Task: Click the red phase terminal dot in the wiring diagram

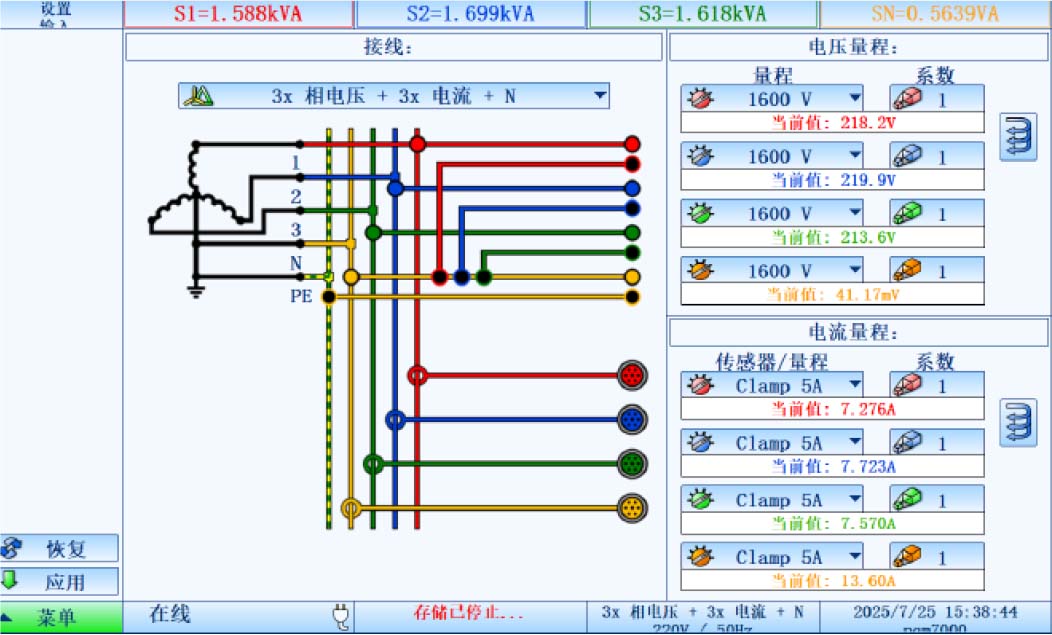Action: coord(417,143)
